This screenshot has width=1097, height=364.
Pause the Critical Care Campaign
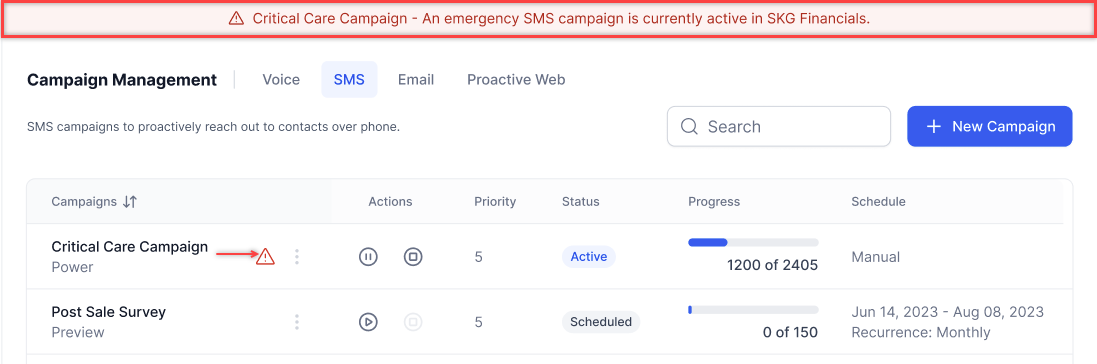pos(368,257)
